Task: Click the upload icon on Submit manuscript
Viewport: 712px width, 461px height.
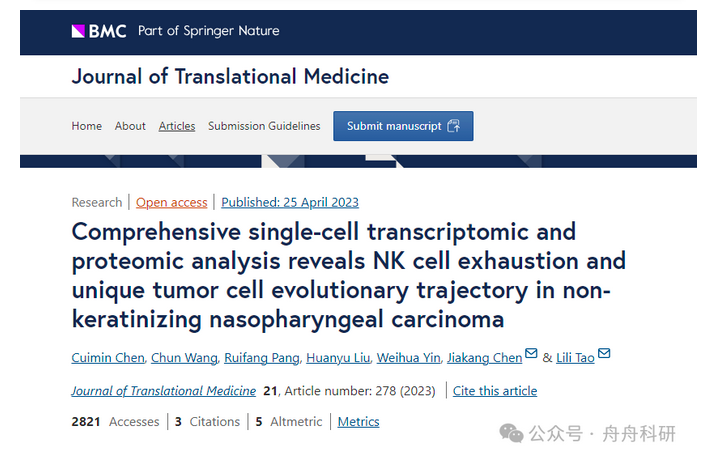Action: (454, 126)
